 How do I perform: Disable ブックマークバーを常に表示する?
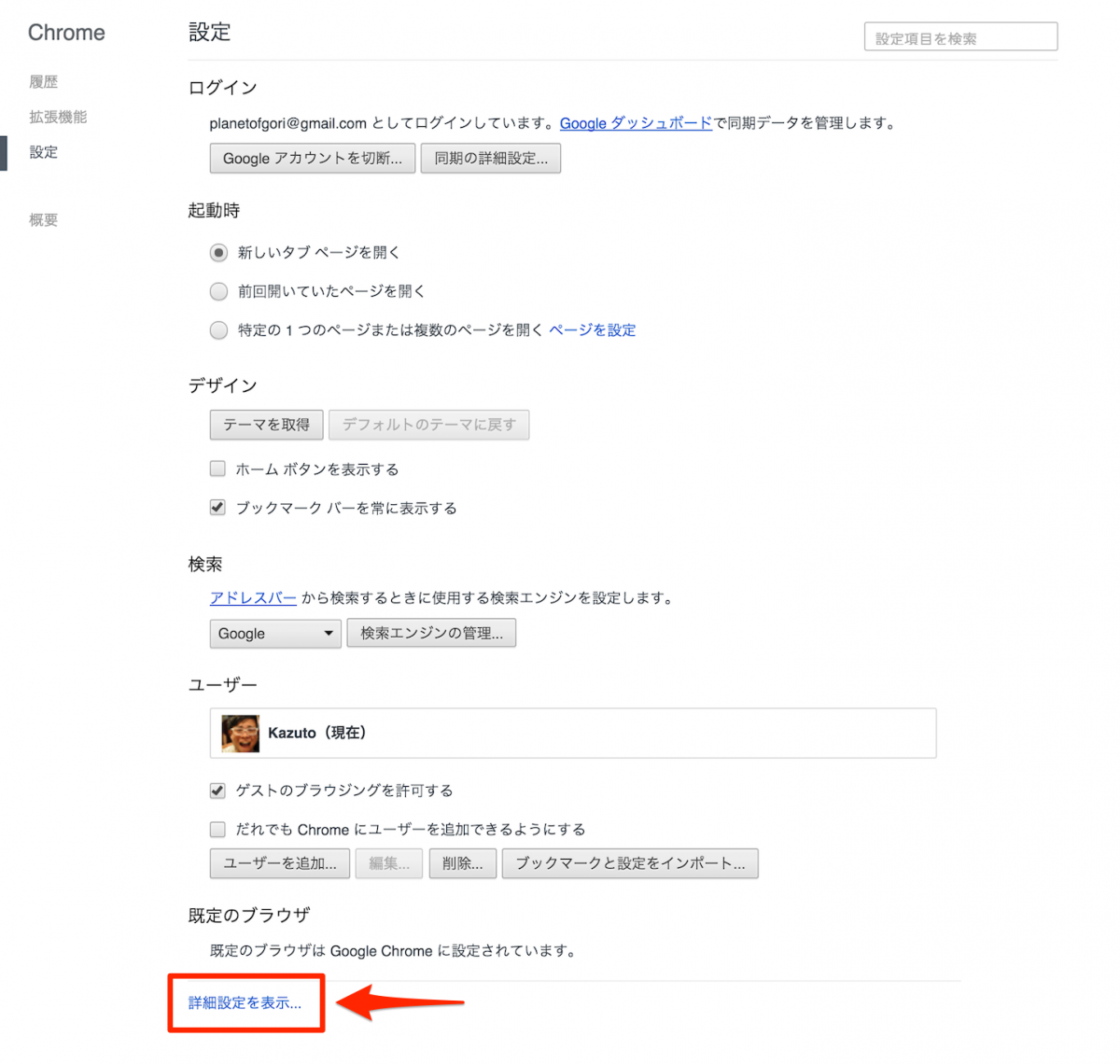point(217,507)
